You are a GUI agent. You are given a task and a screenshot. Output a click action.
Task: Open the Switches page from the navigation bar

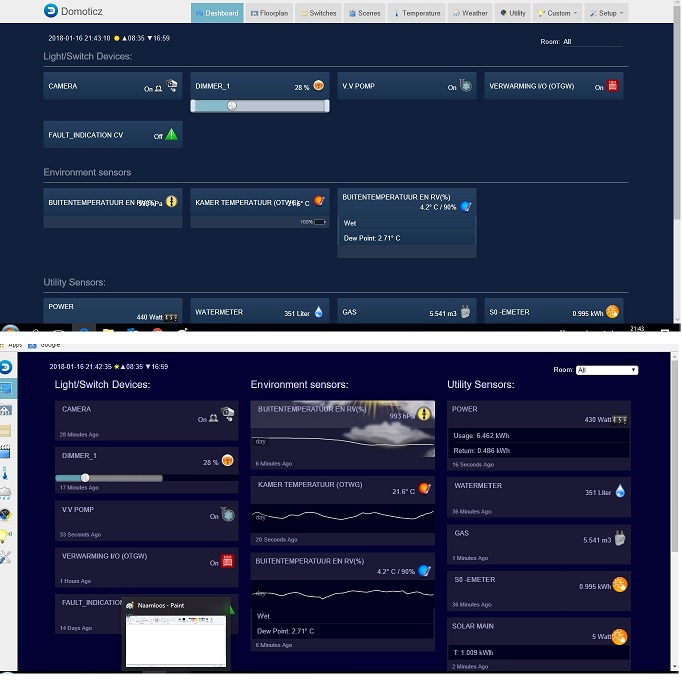point(318,13)
